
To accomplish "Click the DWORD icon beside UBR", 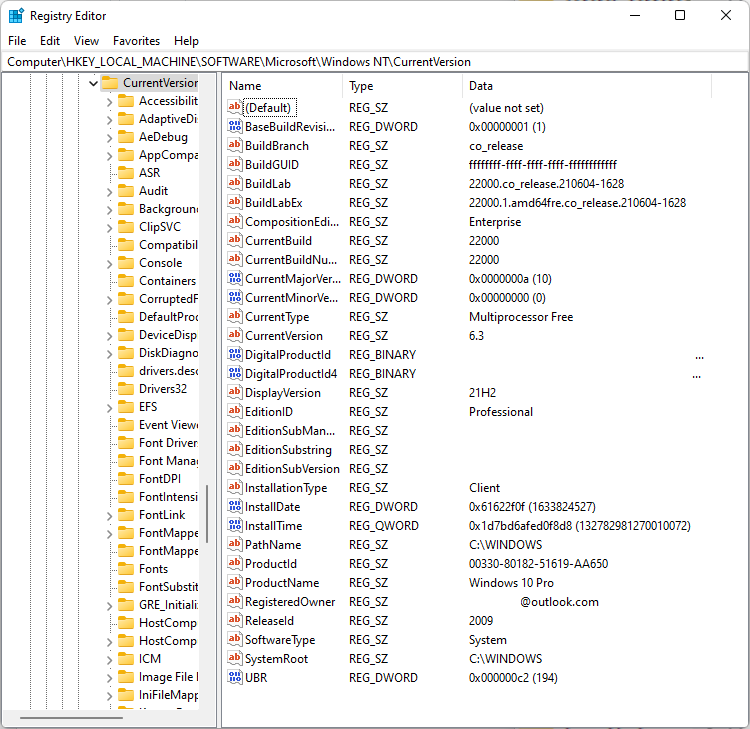I will (x=234, y=677).
